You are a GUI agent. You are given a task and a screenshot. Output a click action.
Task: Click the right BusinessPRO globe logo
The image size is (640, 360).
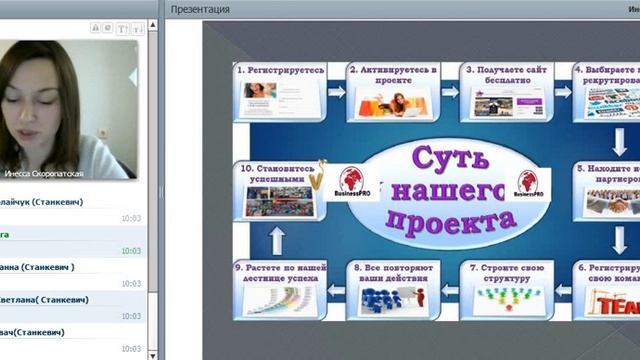tap(528, 184)
